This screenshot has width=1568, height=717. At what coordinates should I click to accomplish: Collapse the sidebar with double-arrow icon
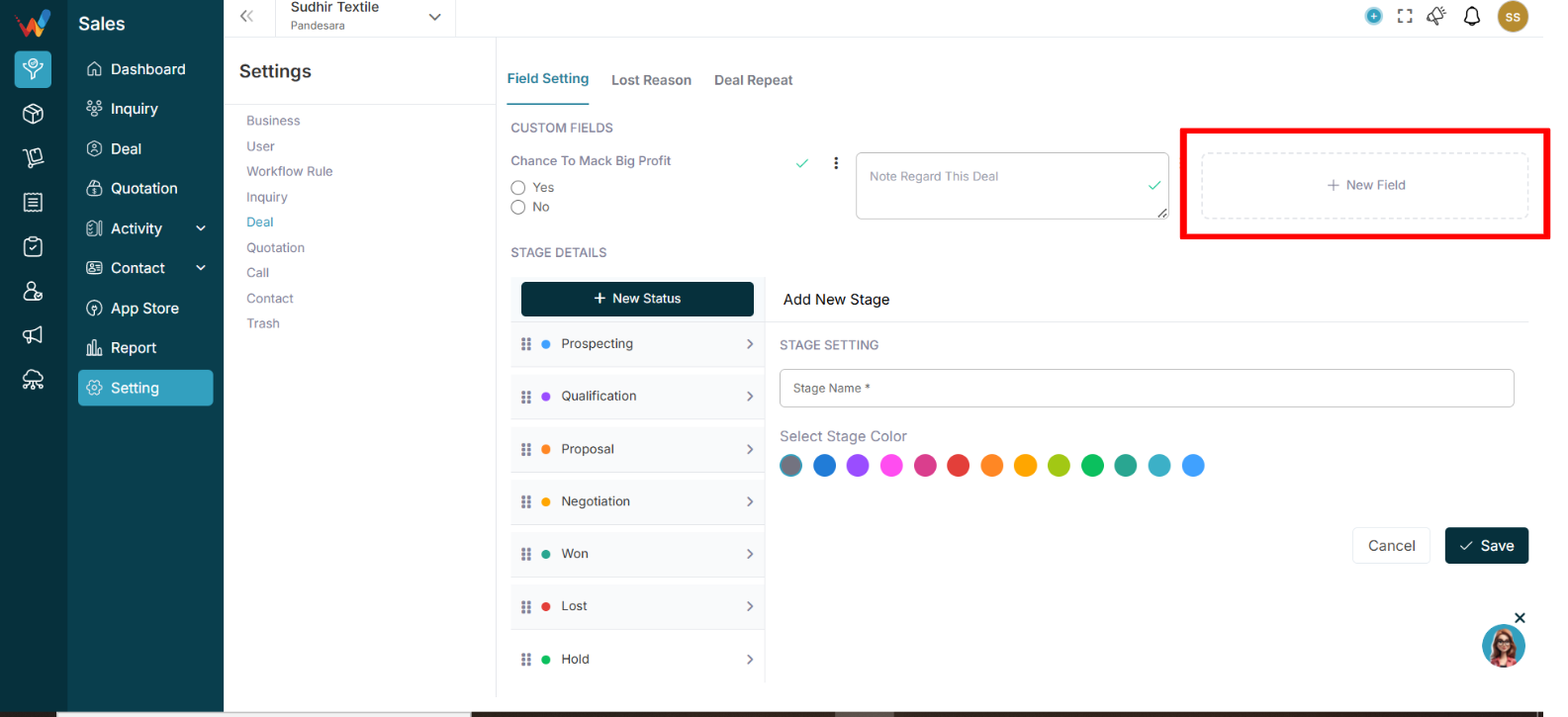pos(246,16)
